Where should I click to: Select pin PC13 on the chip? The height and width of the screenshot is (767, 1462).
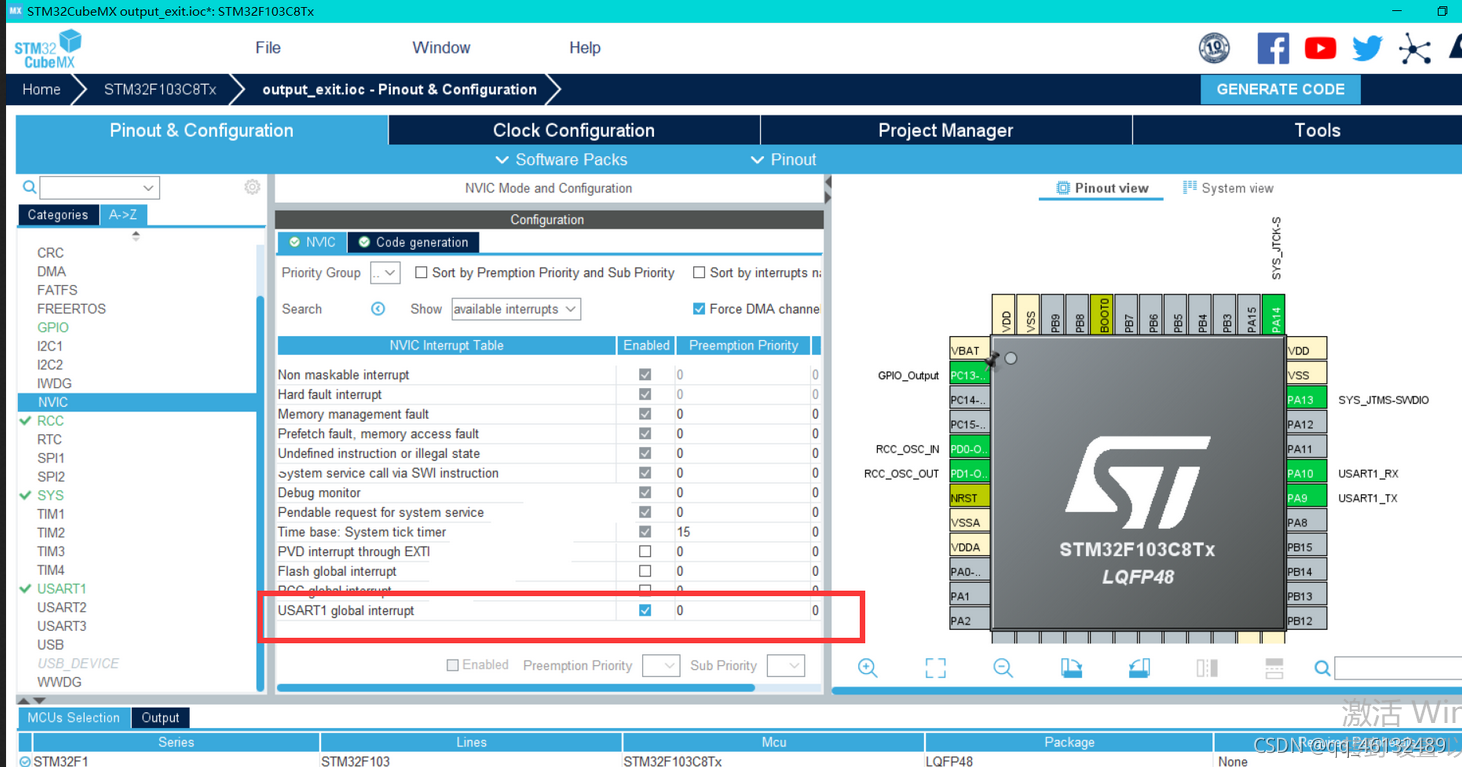(x=969, y=375)
